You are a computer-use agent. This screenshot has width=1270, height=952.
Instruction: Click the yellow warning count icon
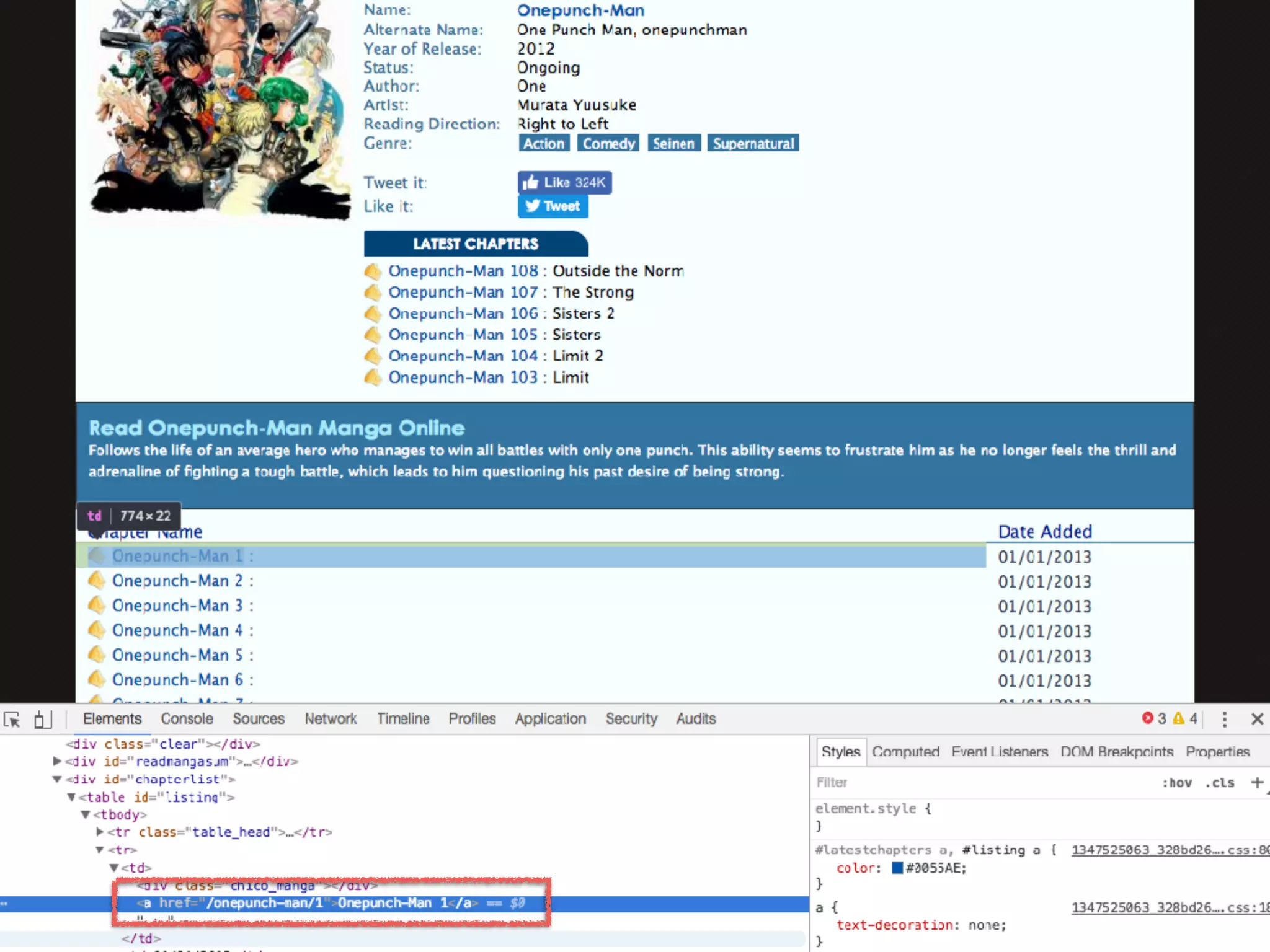tap(1179, 718)
